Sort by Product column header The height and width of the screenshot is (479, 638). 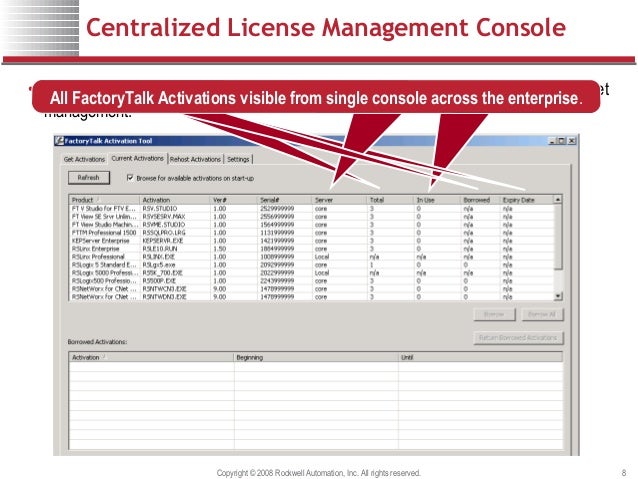pyautogui.click(x=105, y=200)
